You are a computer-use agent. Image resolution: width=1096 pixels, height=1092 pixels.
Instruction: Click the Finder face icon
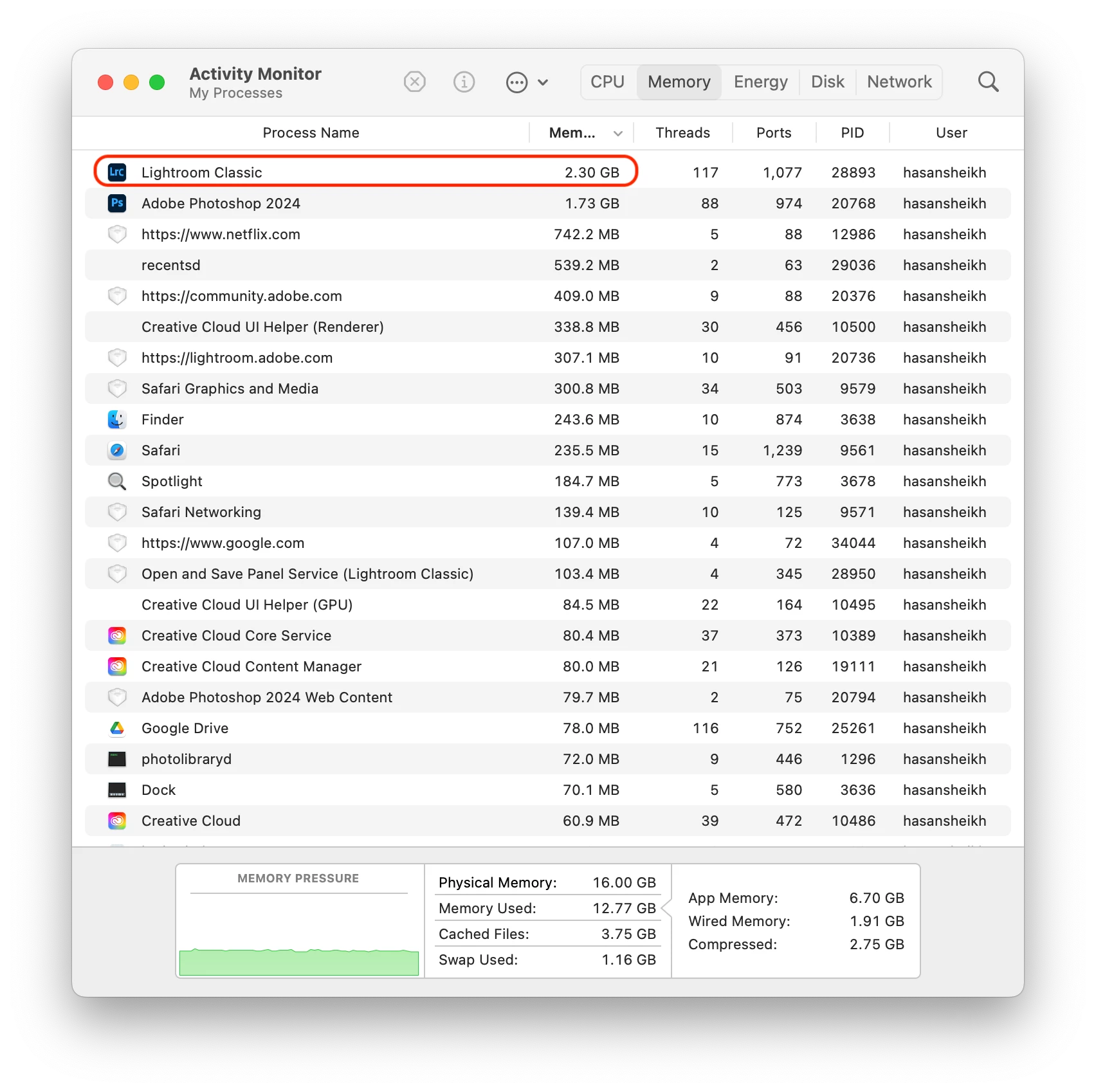coord(117,419)
